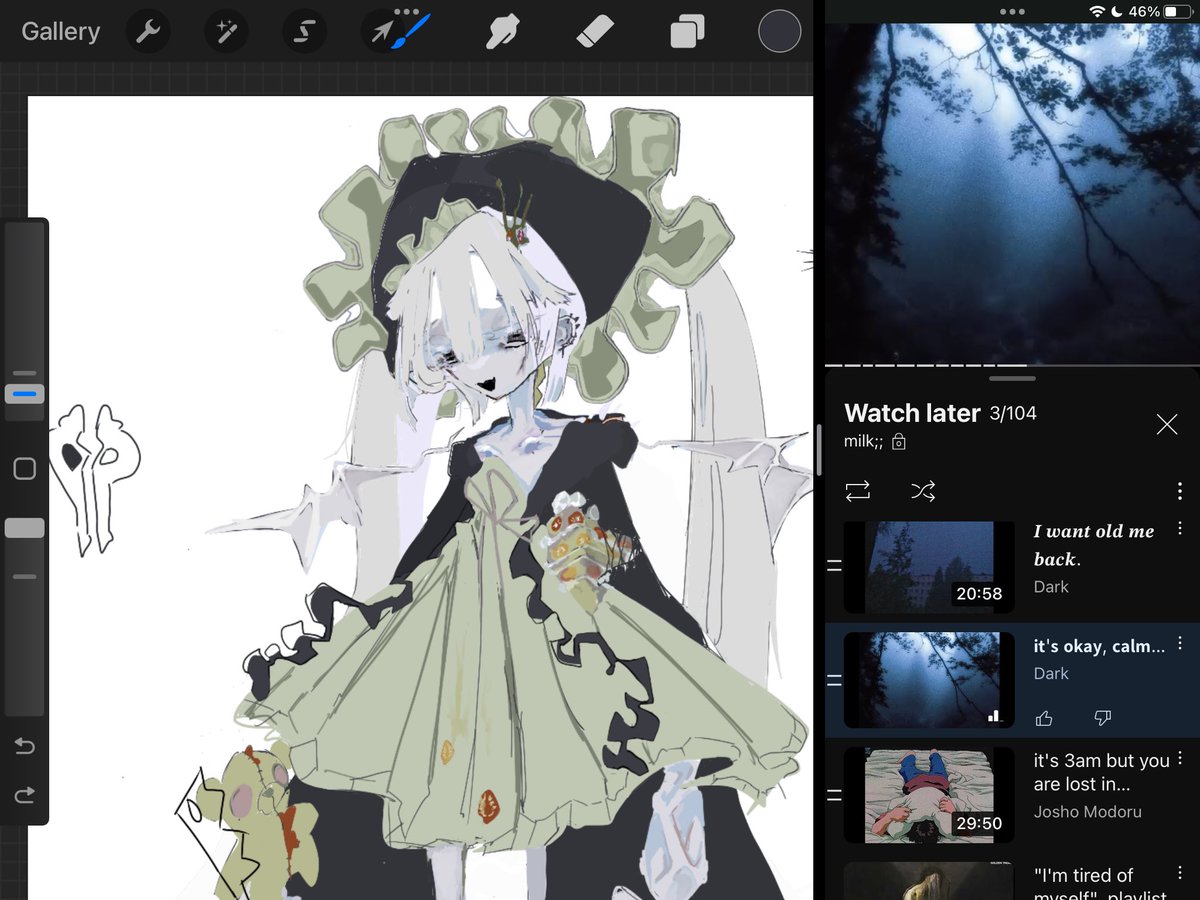Tap the 'it's okay, calm...' video title
The image size is (1200, 900).
click(1099, 646)
